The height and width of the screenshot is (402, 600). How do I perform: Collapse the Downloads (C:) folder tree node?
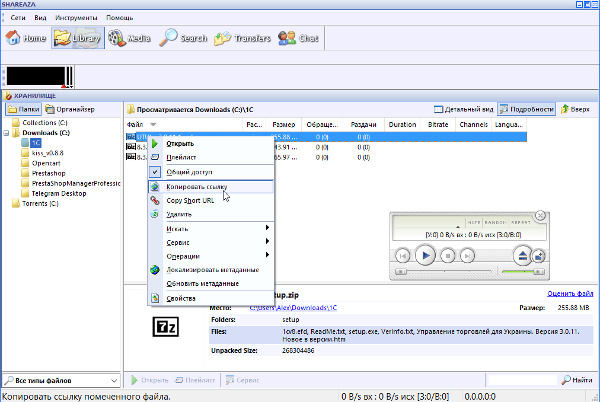[7, 132]
